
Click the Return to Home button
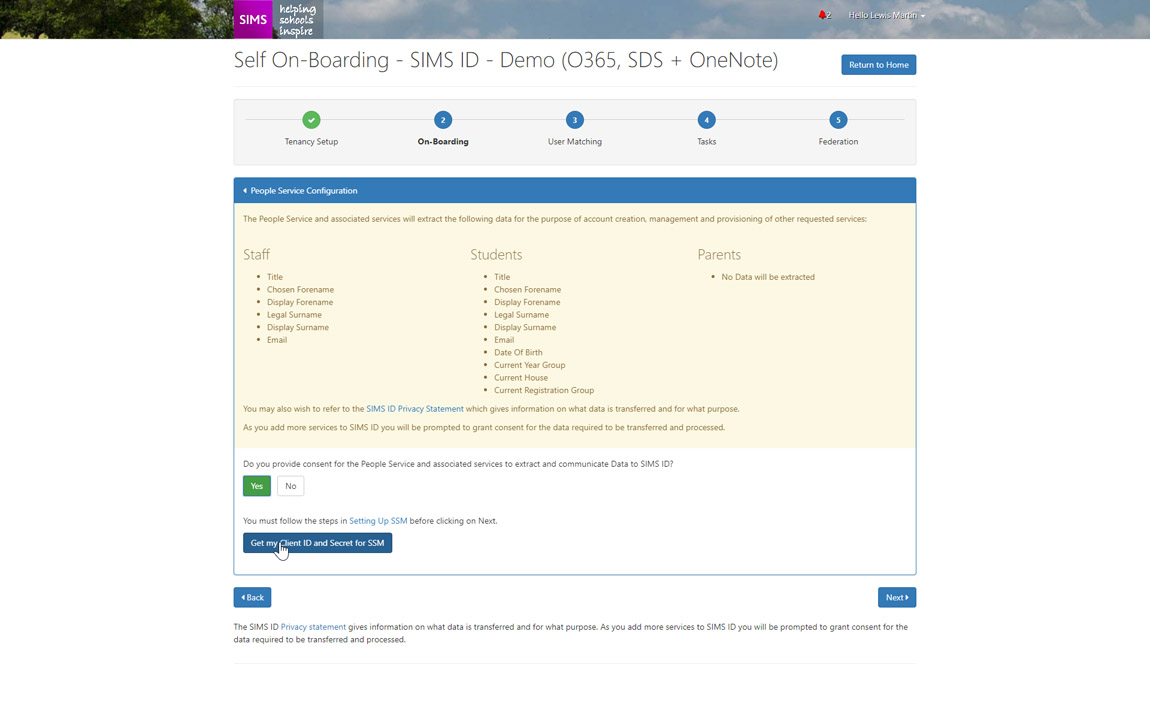(879, 65)
